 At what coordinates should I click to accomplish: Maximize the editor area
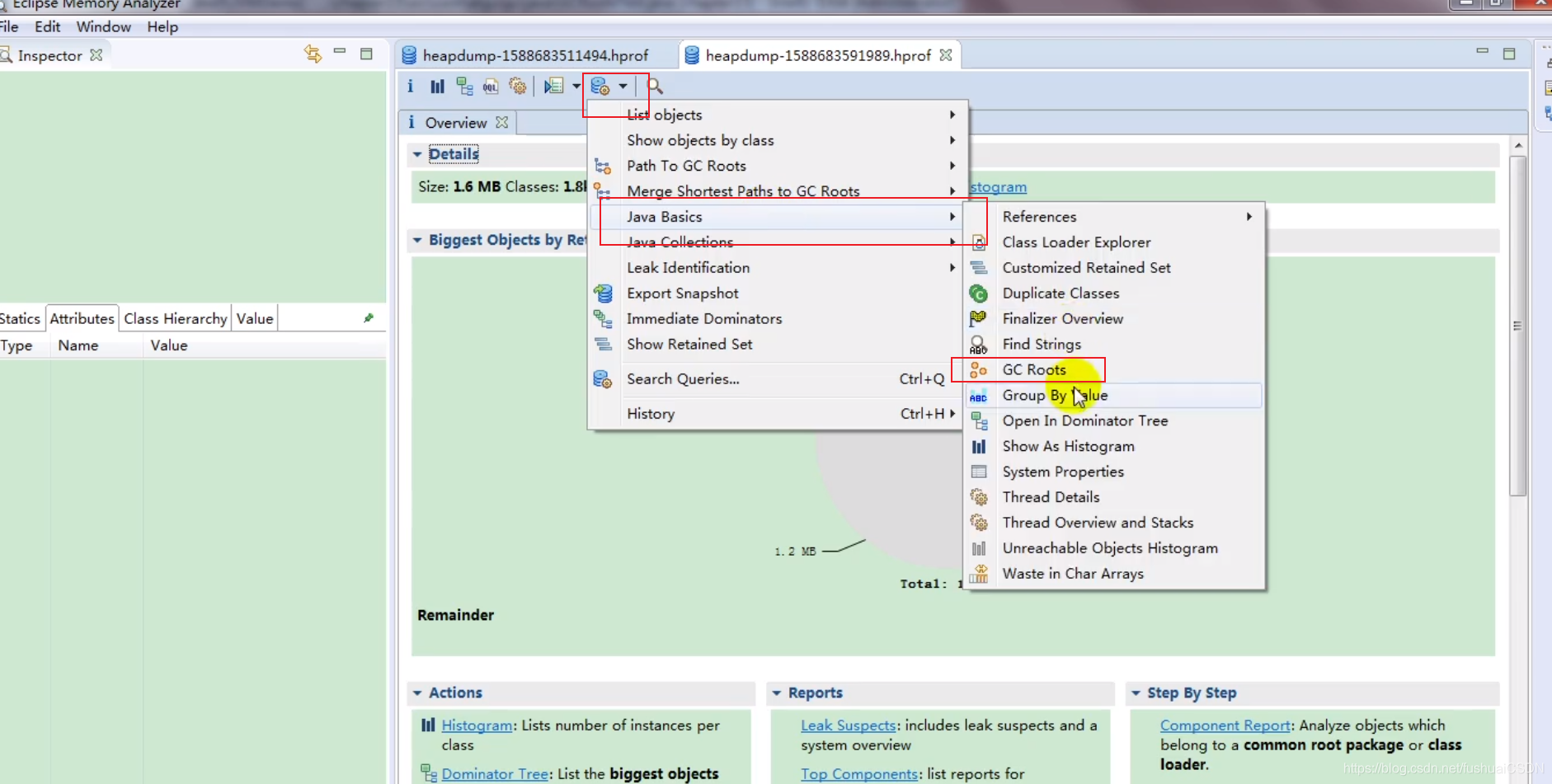pyautogui.click(x=1509, y=54)
